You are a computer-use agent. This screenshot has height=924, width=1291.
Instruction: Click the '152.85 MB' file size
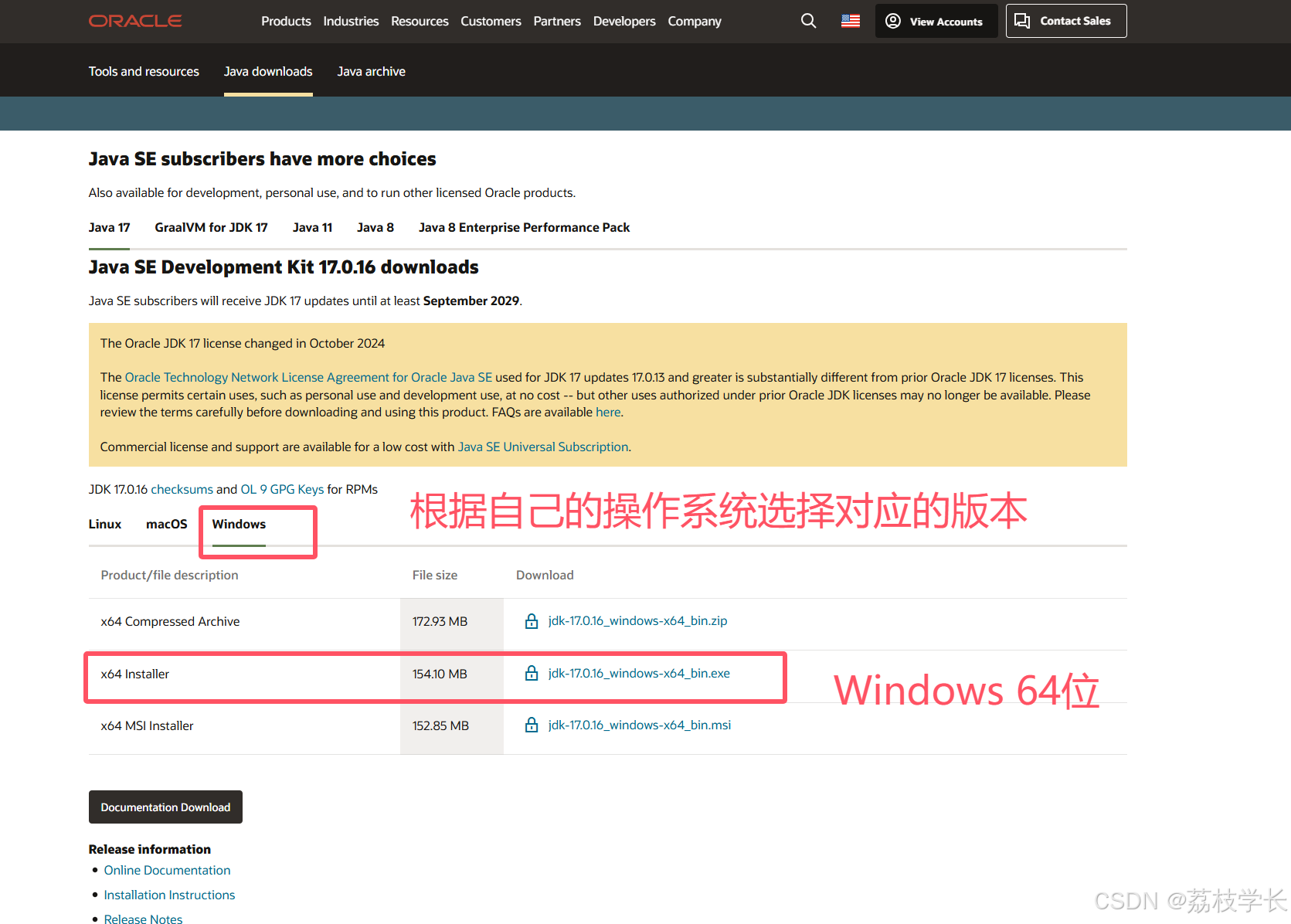(440, 725)
